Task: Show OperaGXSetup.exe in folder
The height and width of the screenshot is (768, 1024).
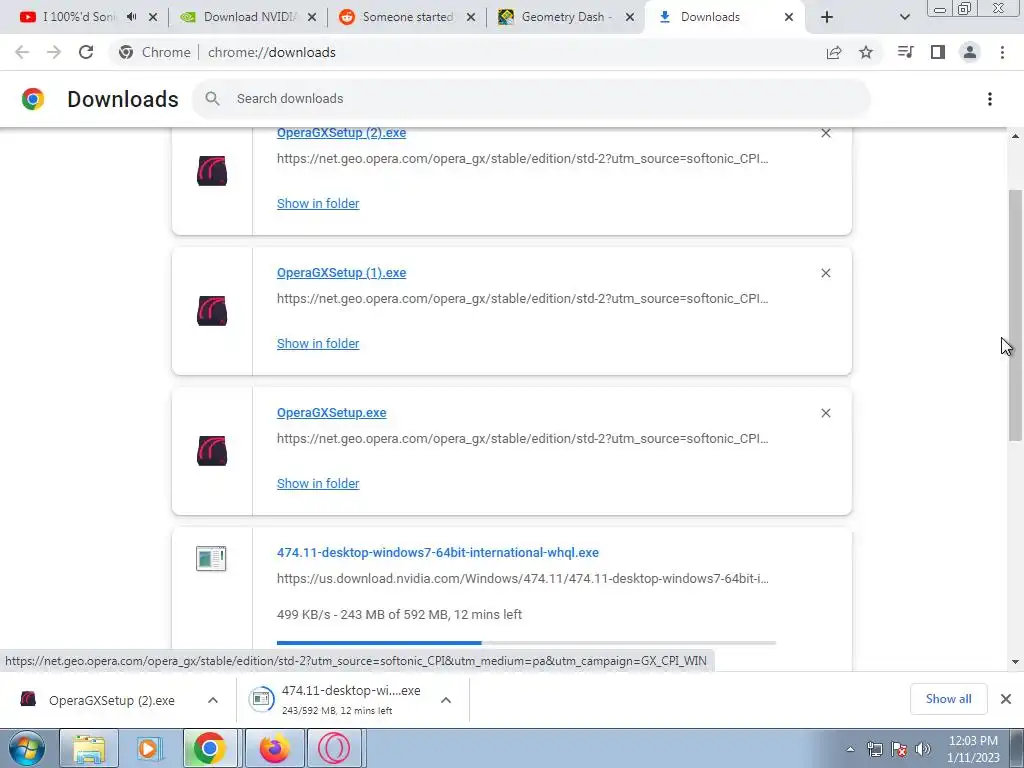Action: click(318, 483)
